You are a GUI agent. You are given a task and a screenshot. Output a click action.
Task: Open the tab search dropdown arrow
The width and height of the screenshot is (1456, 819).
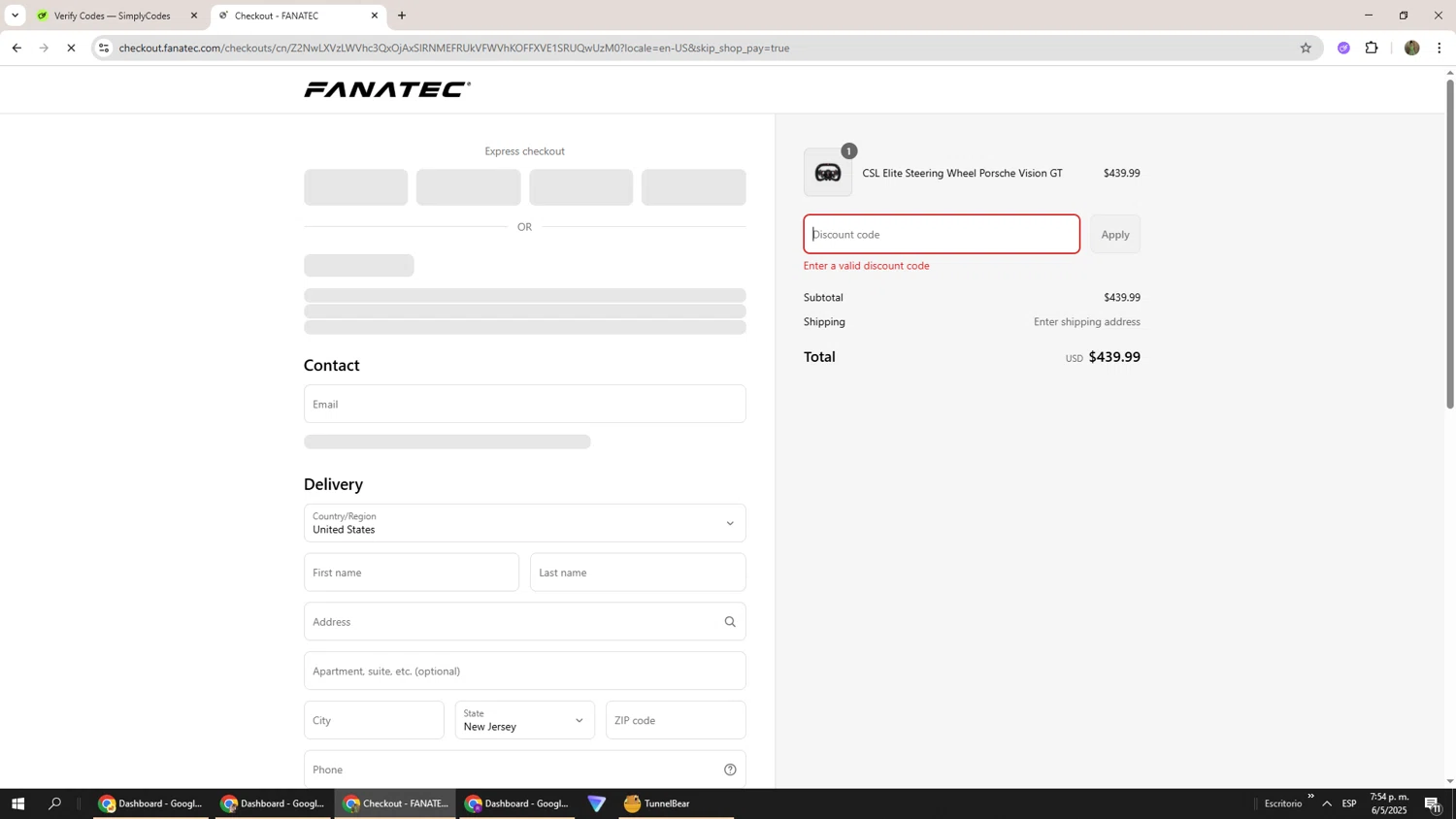[x=15, y=16]
